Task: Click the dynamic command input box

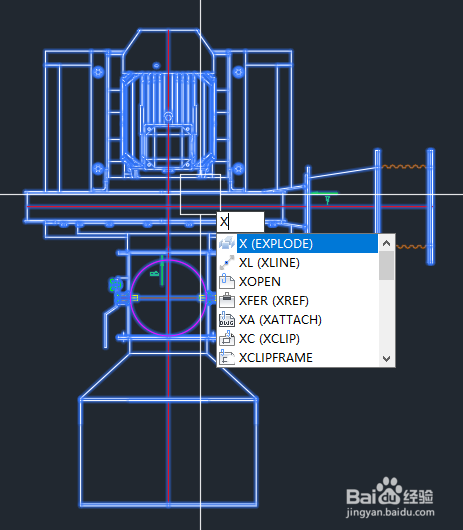Action: point(240,222)
